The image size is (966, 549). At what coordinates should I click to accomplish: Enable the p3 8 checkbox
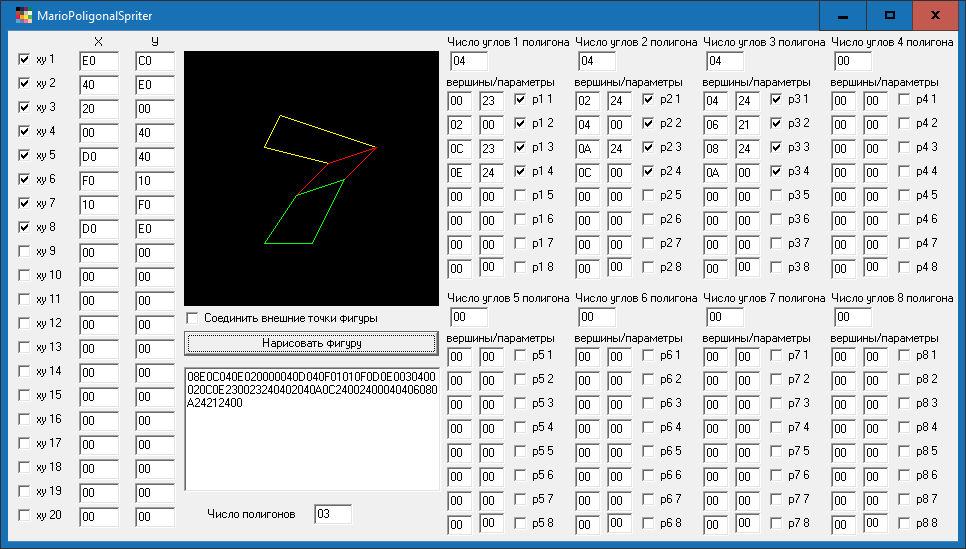pos(776,267)
